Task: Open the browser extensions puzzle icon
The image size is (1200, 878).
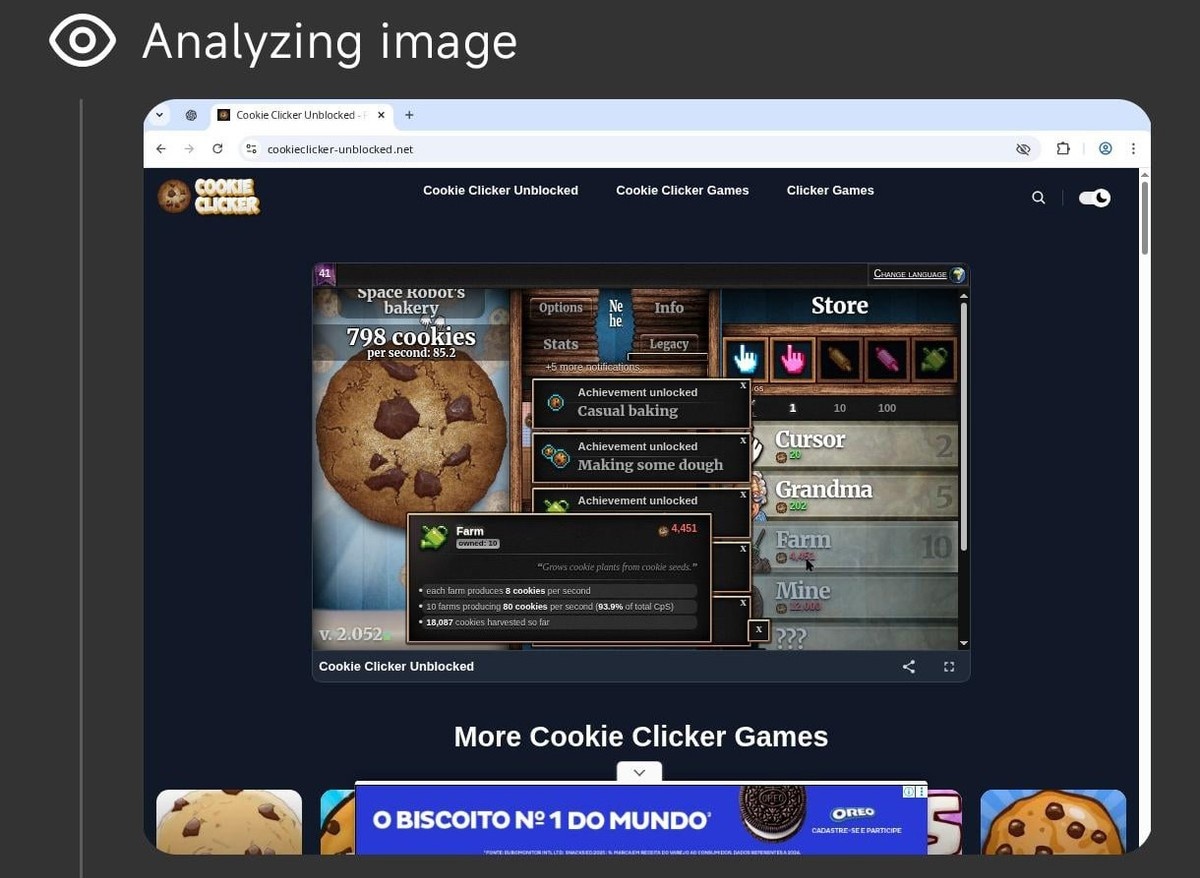Action: [1063, 149]
